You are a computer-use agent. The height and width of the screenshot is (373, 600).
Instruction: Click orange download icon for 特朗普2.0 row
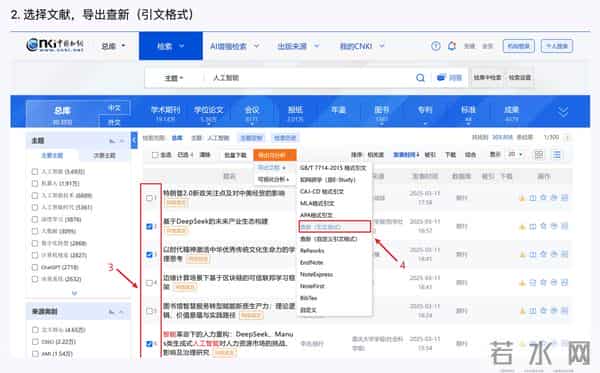coord(522,198)
